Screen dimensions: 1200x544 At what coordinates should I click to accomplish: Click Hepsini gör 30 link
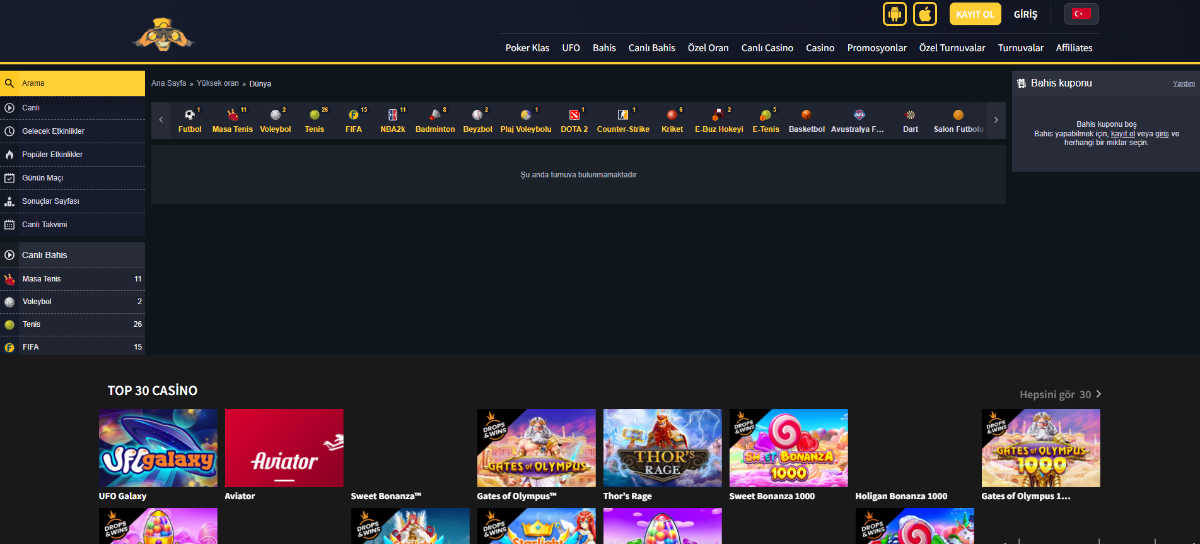click(1061, 394)
